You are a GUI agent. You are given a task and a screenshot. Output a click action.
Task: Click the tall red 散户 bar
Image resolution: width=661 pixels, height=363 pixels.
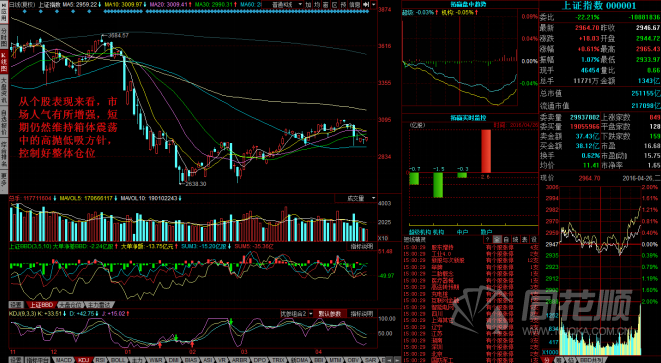pyautogui.click(x=486, y=151)
